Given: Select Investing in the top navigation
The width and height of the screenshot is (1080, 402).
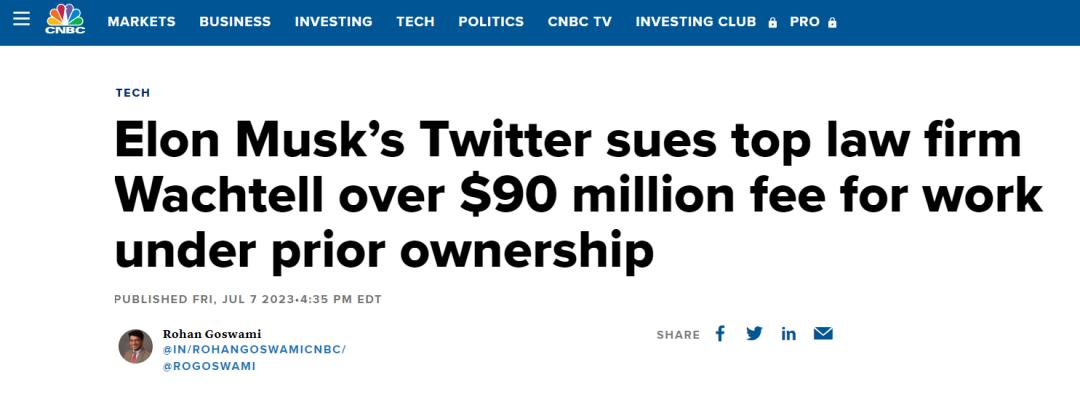Looking at the screenshot, I should click(x=333, y=21).
